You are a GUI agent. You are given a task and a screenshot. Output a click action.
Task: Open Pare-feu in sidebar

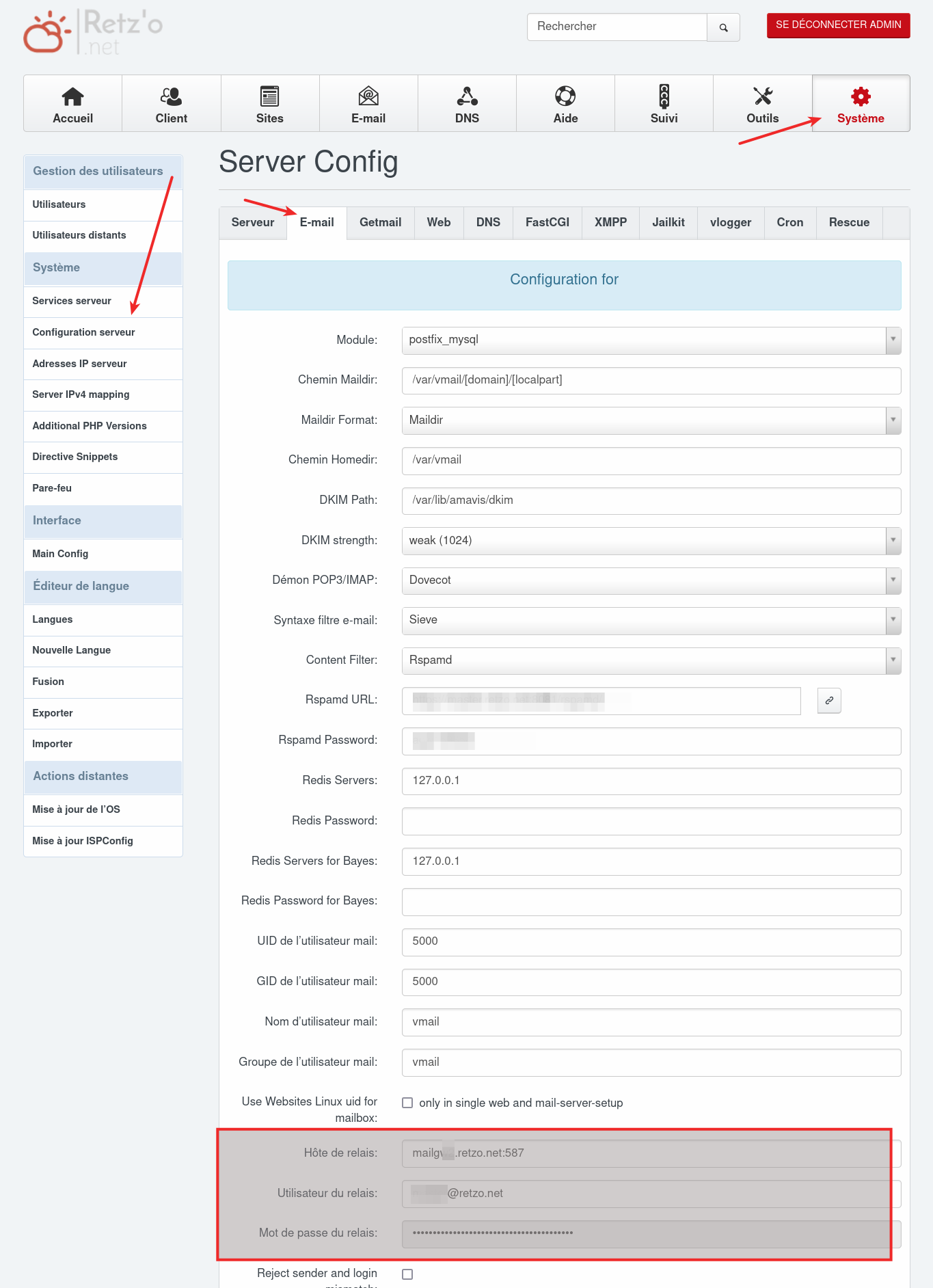point(103,489)
